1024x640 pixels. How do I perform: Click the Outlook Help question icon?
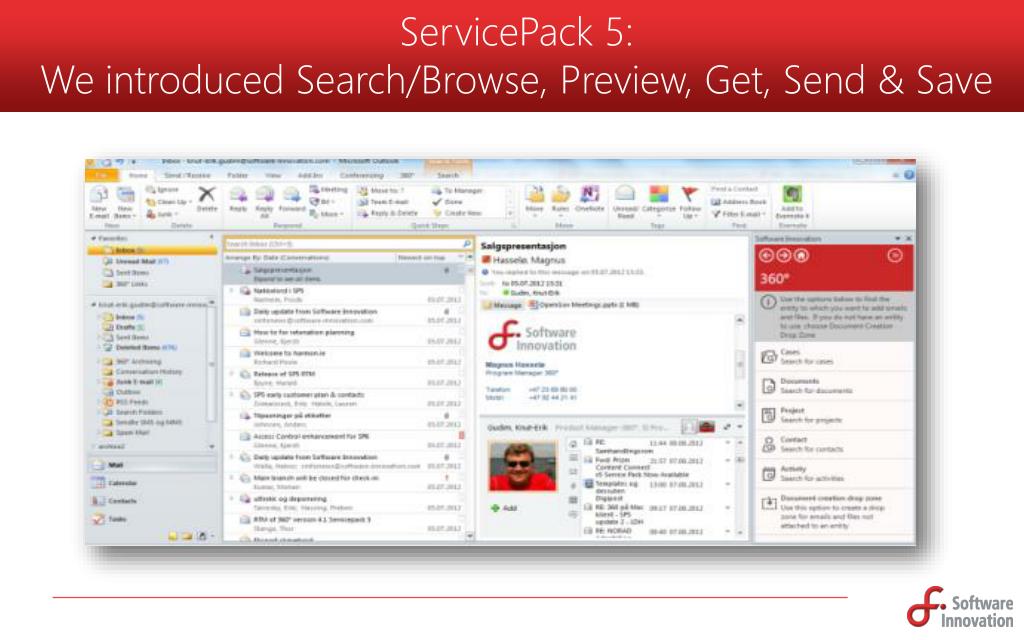909,175
